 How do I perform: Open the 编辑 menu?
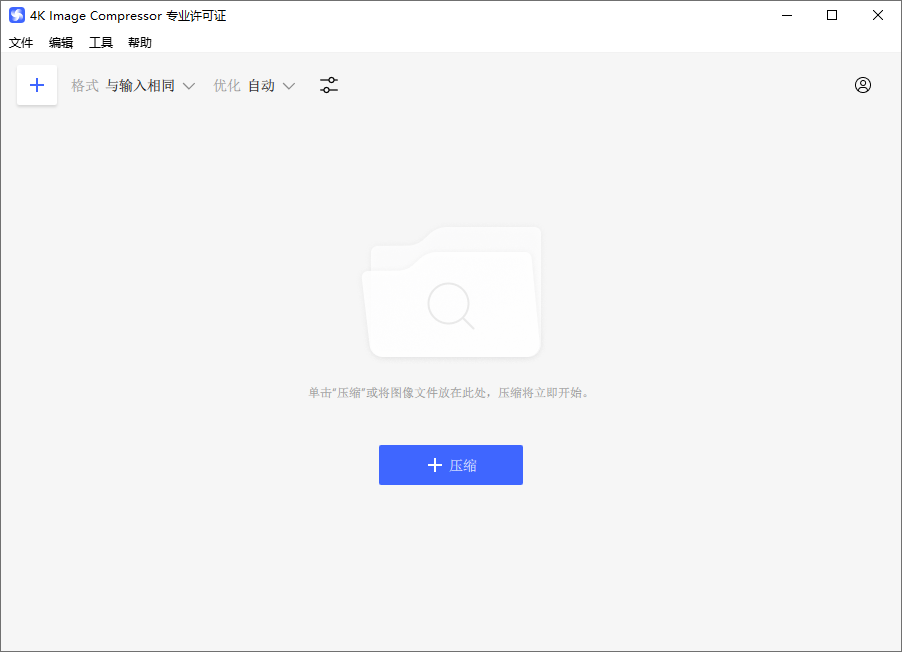click(61, 43)
